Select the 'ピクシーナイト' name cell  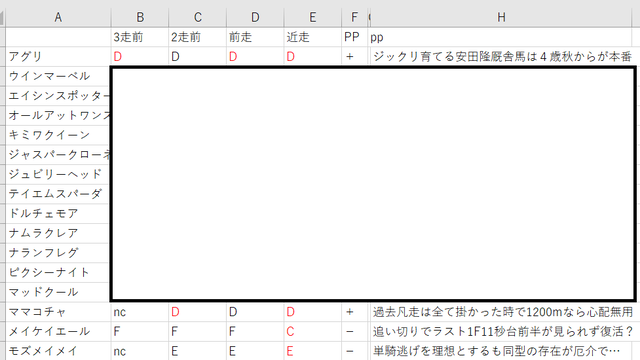pos(58,272)
